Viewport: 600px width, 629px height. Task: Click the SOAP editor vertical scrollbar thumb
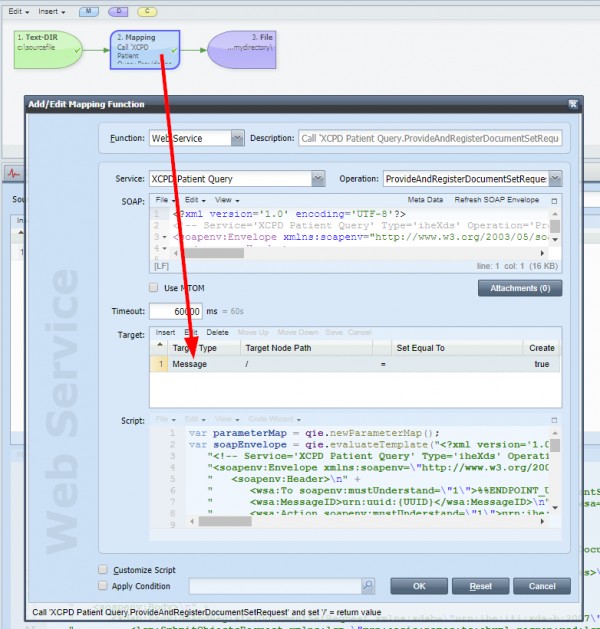click(555, 226)
